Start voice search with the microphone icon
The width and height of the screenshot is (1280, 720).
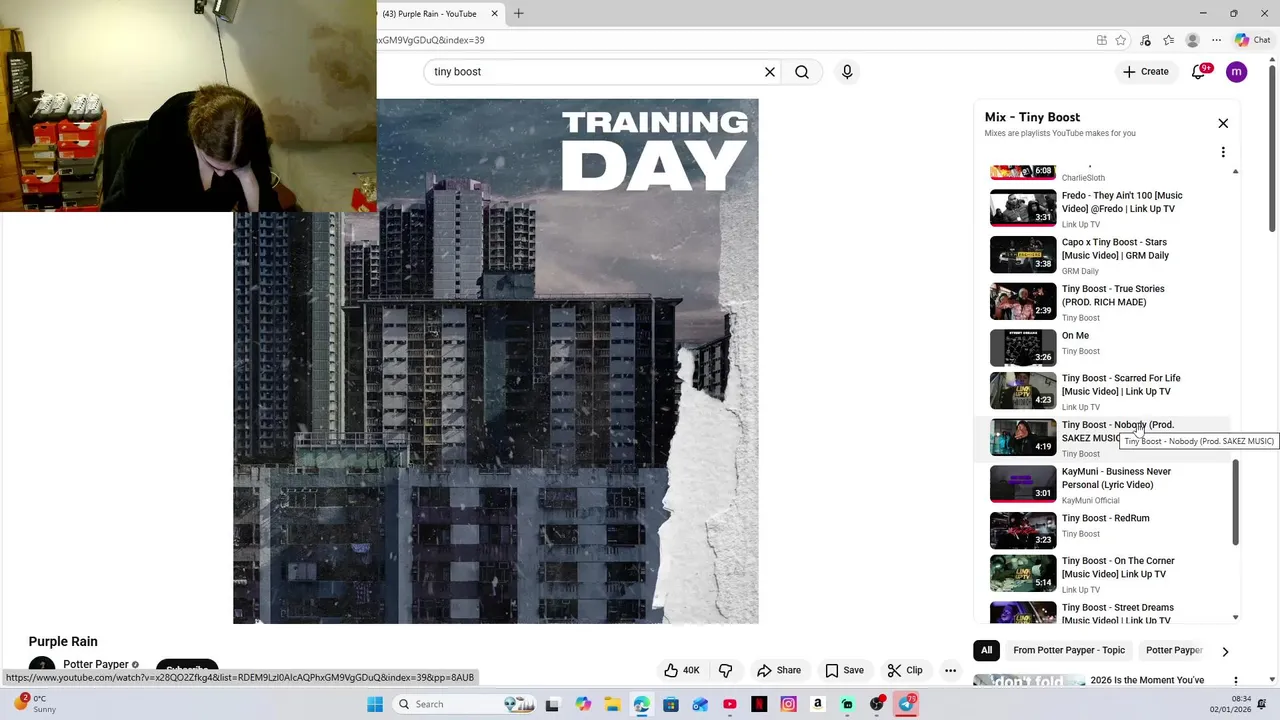click(847, 72)
